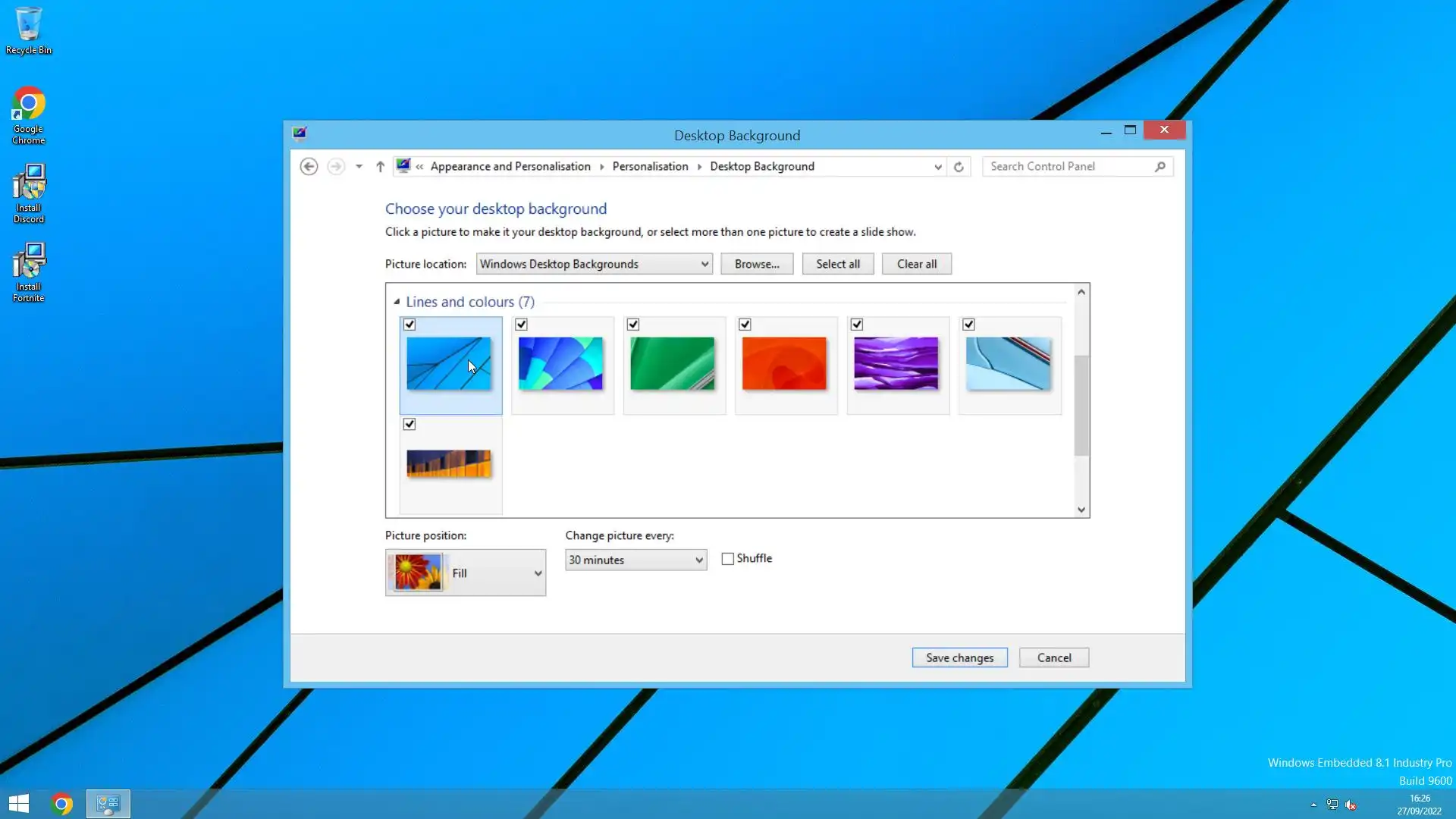The image size is (1456, 819).
Task: Click the muted volume tray icon
Action: coord(1351,805)
